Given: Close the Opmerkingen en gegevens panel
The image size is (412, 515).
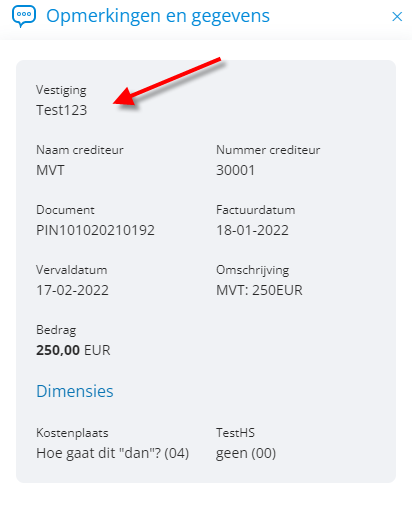Looking at the screenshot, I should tap(397, 16).
